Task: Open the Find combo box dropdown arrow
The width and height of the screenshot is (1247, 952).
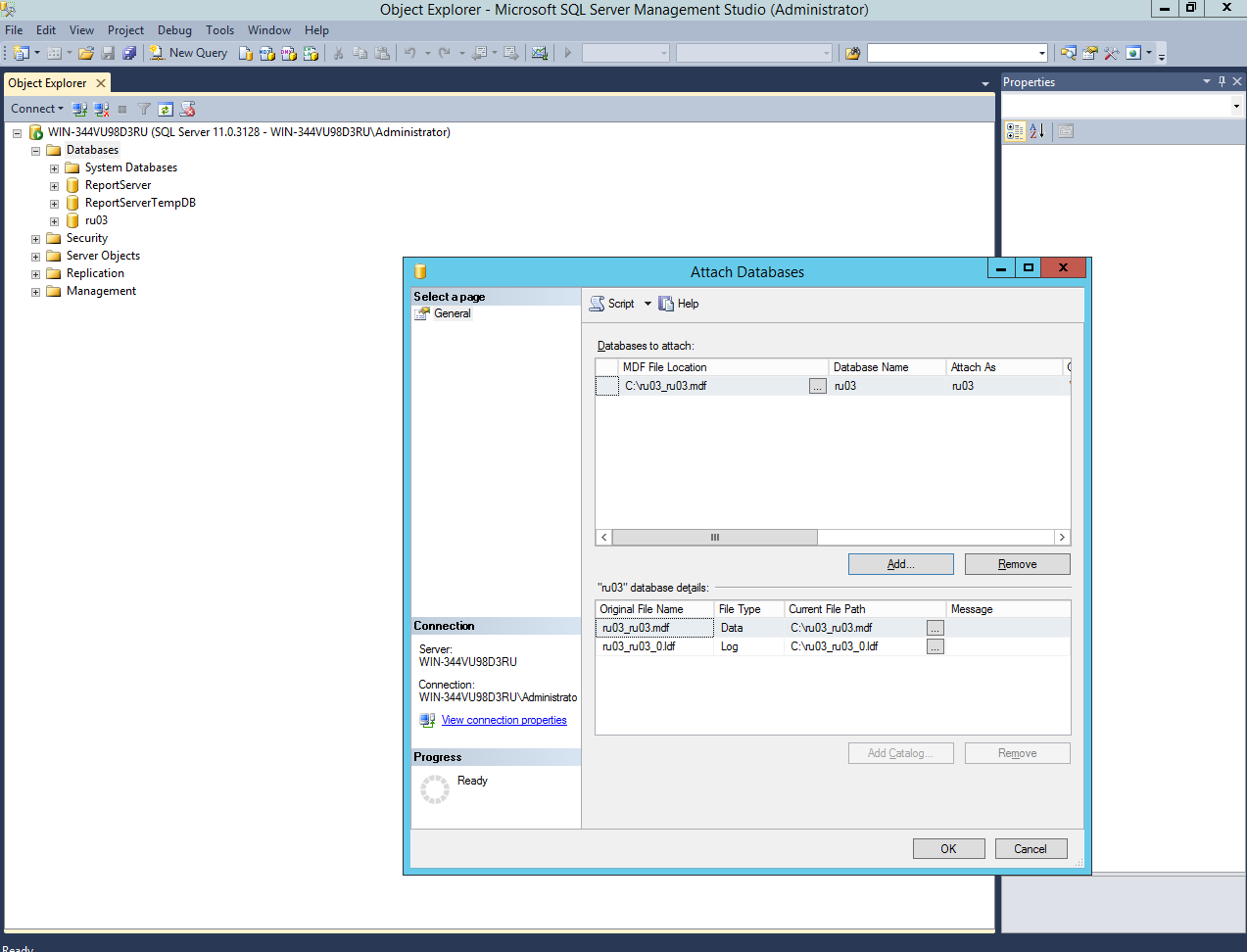Action: [x=1041, y=53]
